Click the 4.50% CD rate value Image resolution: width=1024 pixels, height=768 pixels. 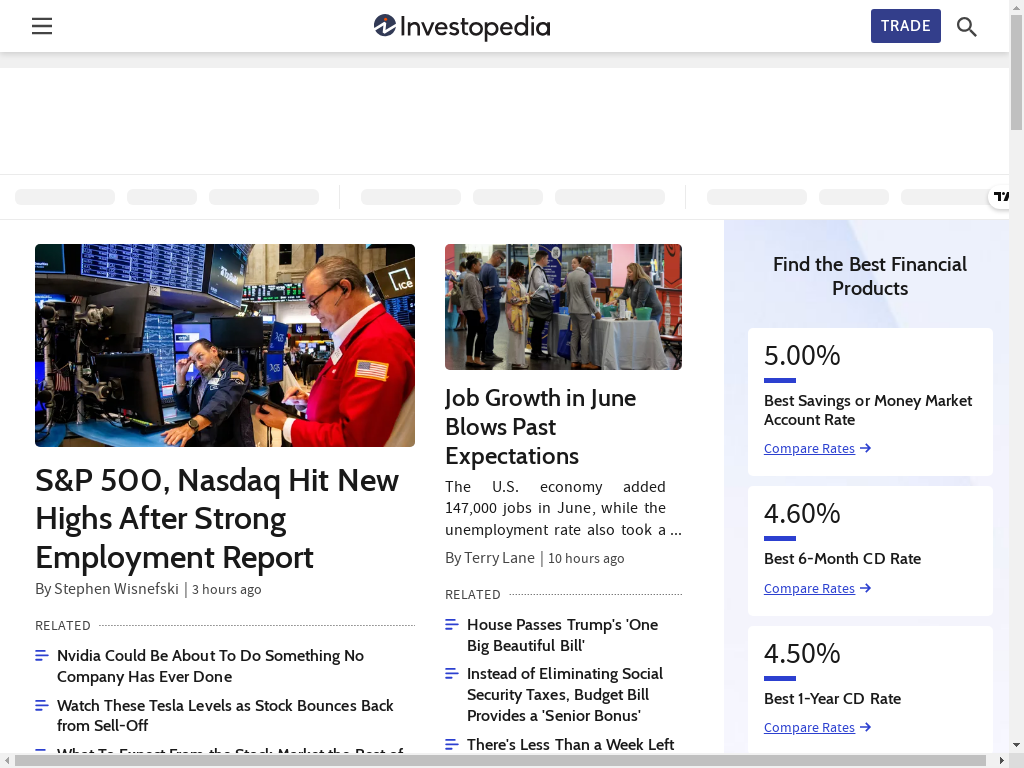click(802, 654)
